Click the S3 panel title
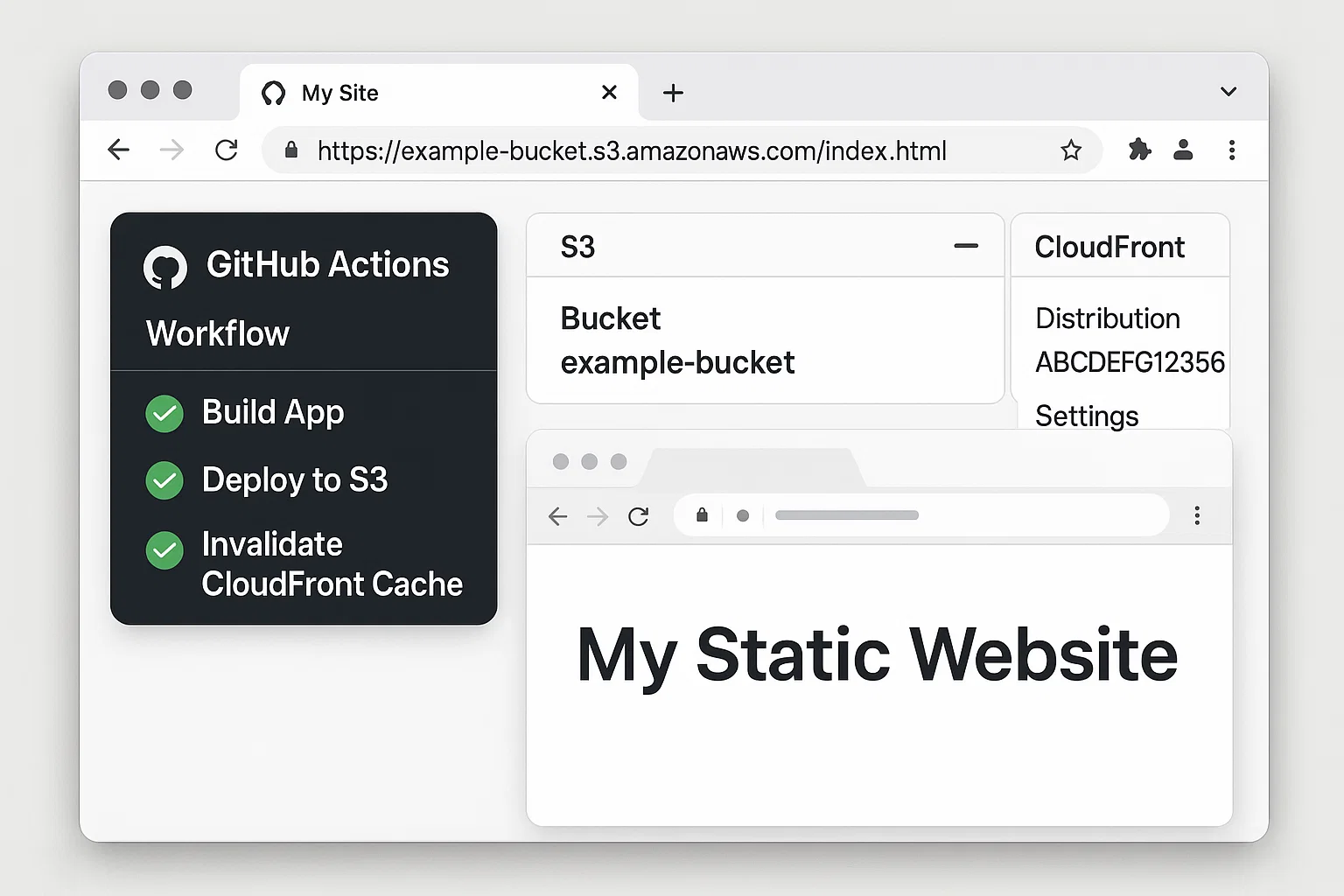 point(577,247)
